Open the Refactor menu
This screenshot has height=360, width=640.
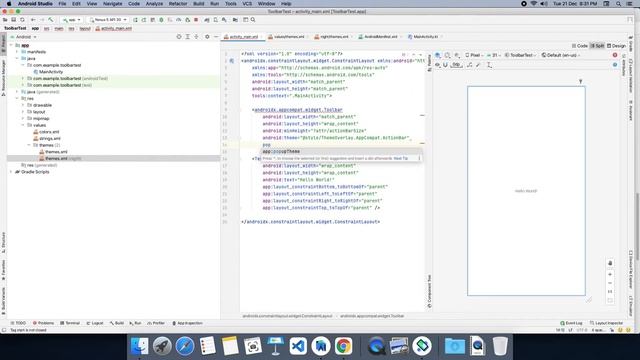click(x=178, y=4)
